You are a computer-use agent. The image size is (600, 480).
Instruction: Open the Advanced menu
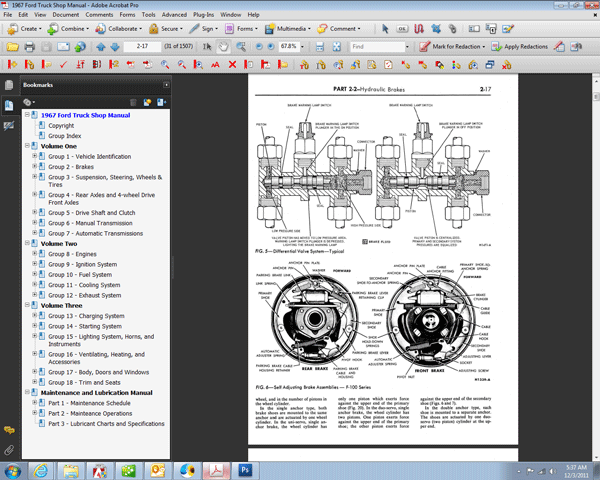[174, 15]
